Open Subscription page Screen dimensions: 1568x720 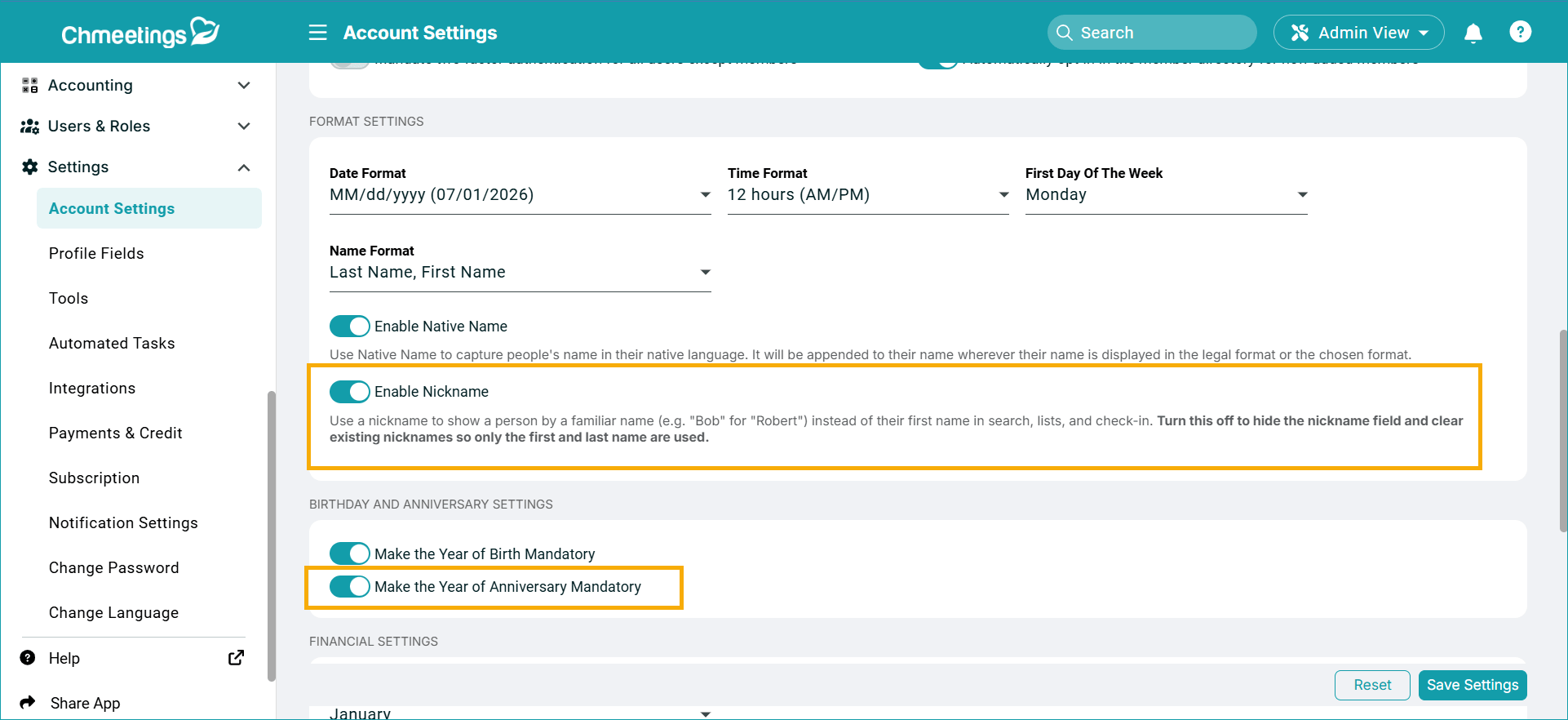95,478
